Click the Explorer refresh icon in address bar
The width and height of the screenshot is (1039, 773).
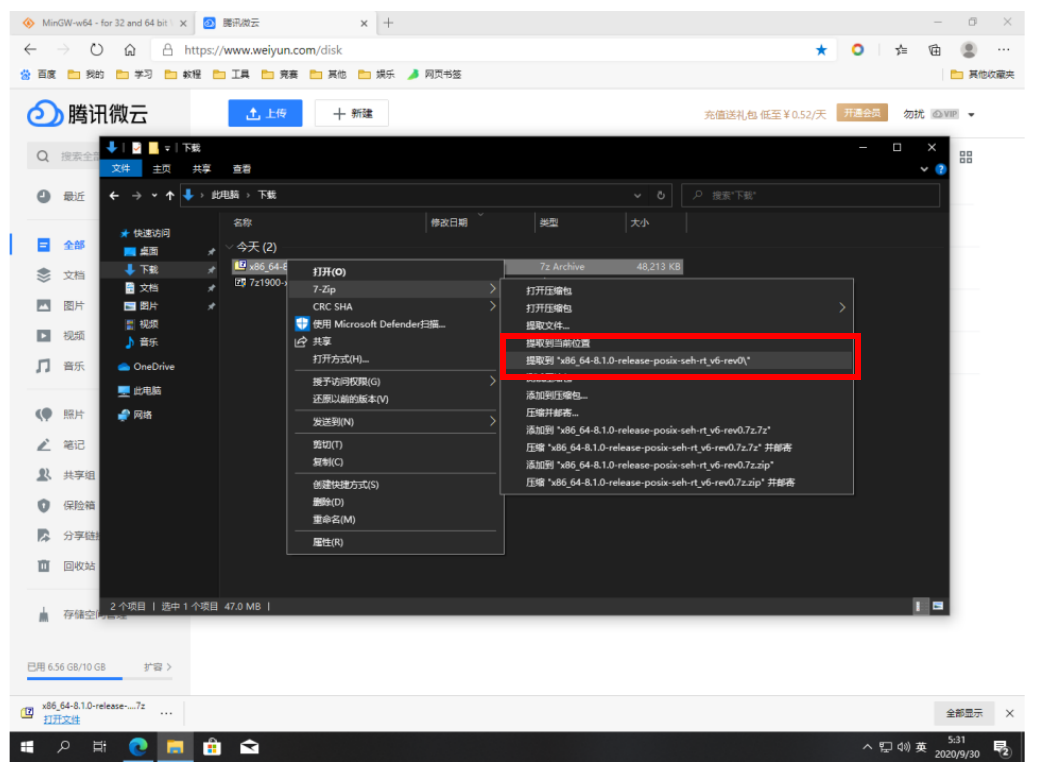tap(661, 196)
